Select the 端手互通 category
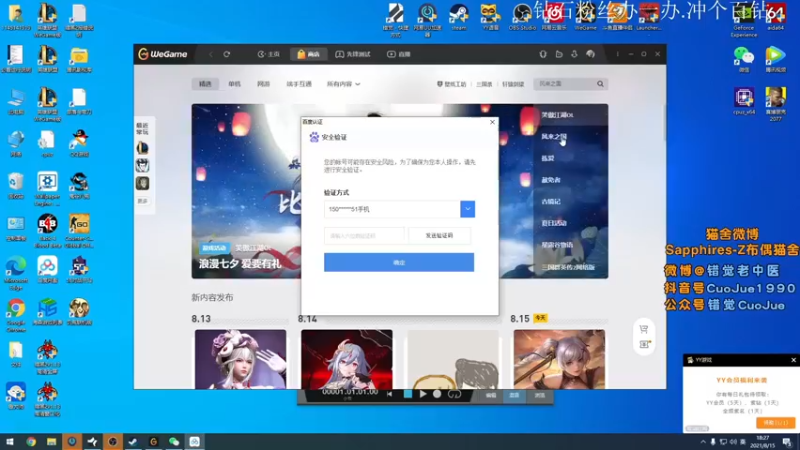Screen dimensions: 800x450 click(299, 84)
